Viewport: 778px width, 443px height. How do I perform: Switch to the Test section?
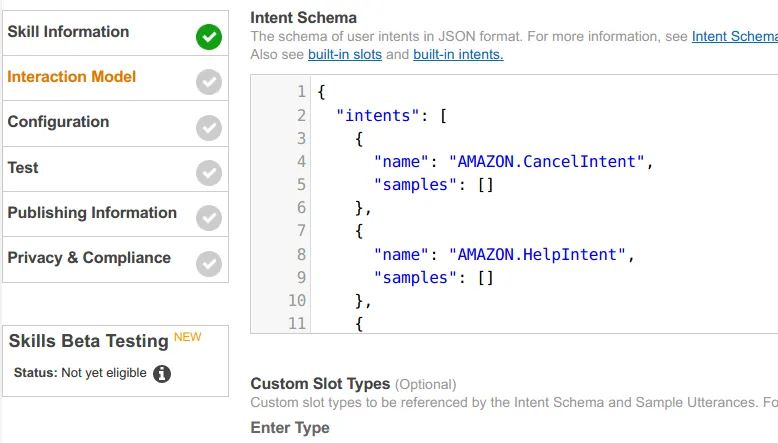pyautogui.click(x=23, y=168)
